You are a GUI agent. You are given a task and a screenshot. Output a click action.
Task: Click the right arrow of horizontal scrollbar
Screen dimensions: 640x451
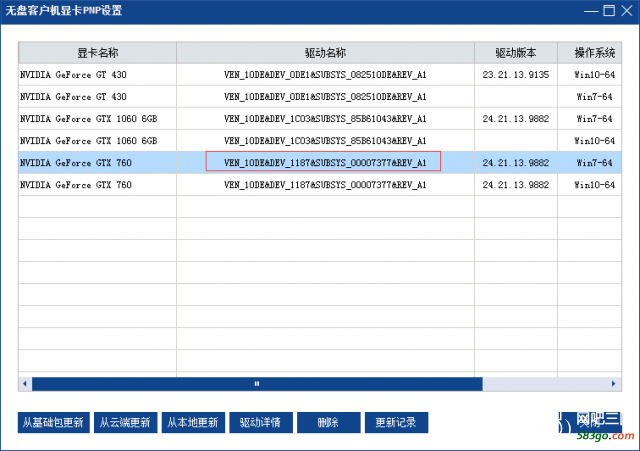pos(613,384)
